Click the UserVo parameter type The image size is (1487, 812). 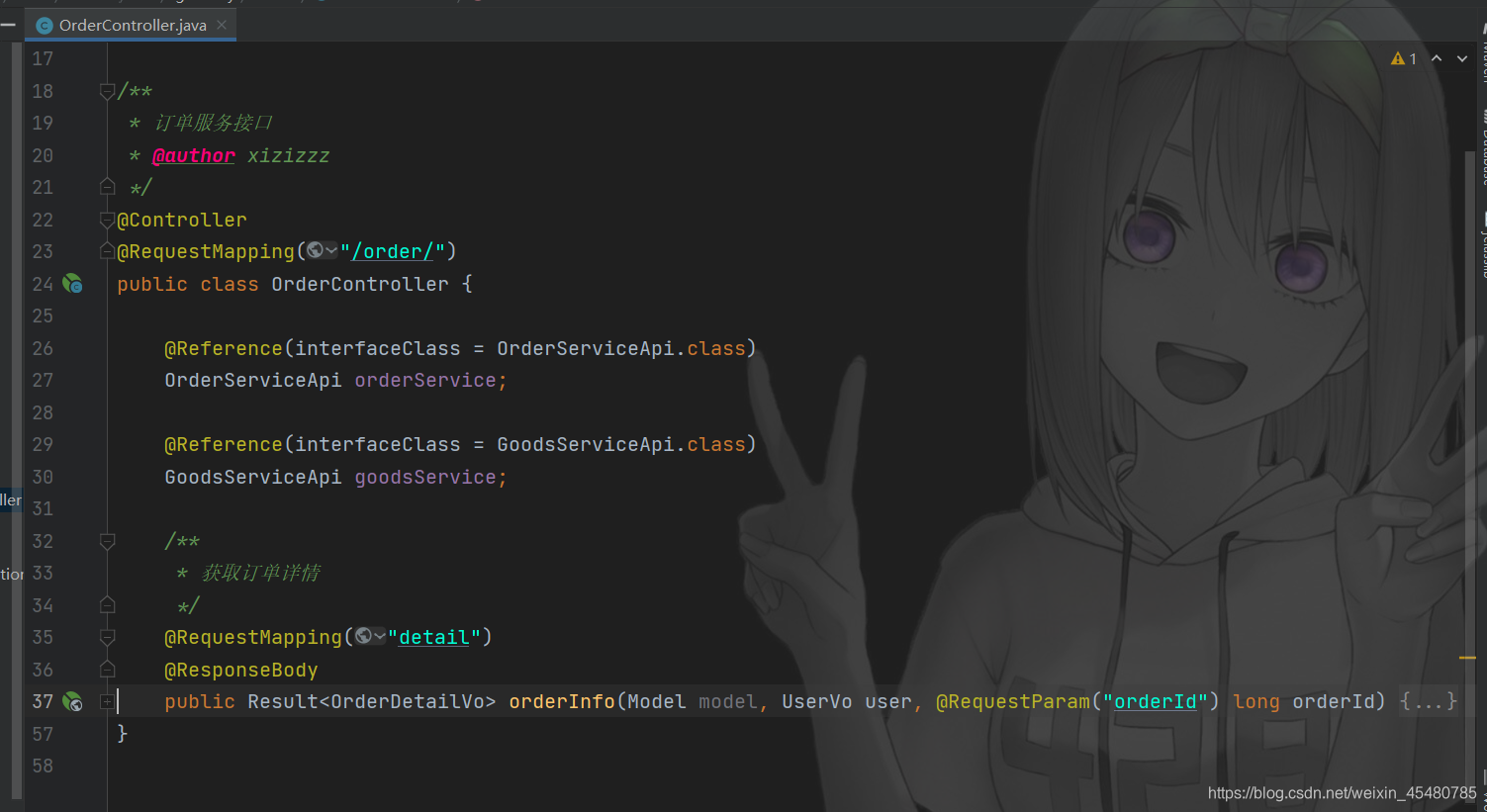[x=817, y=701]
